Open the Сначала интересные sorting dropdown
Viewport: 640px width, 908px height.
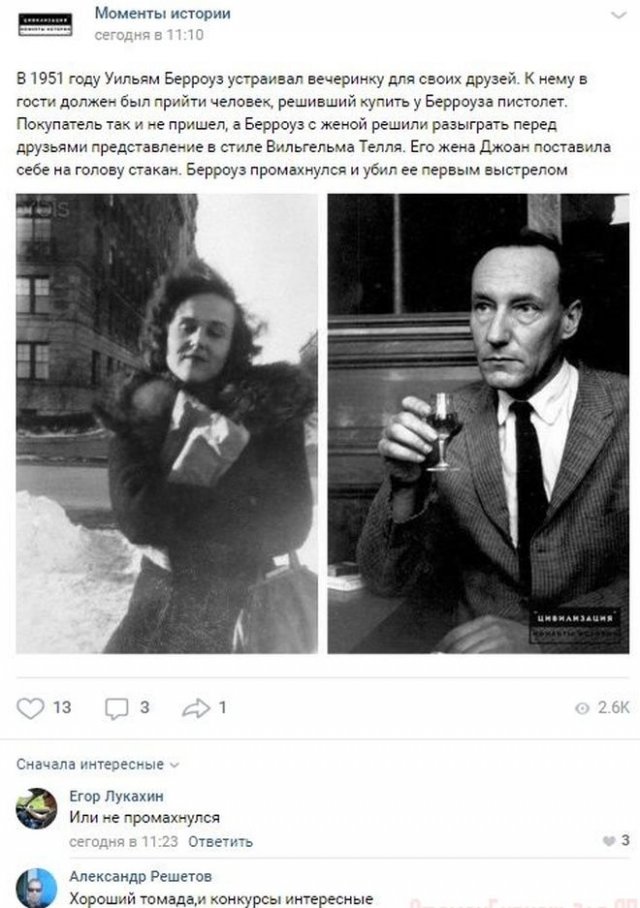coord(97,764)
